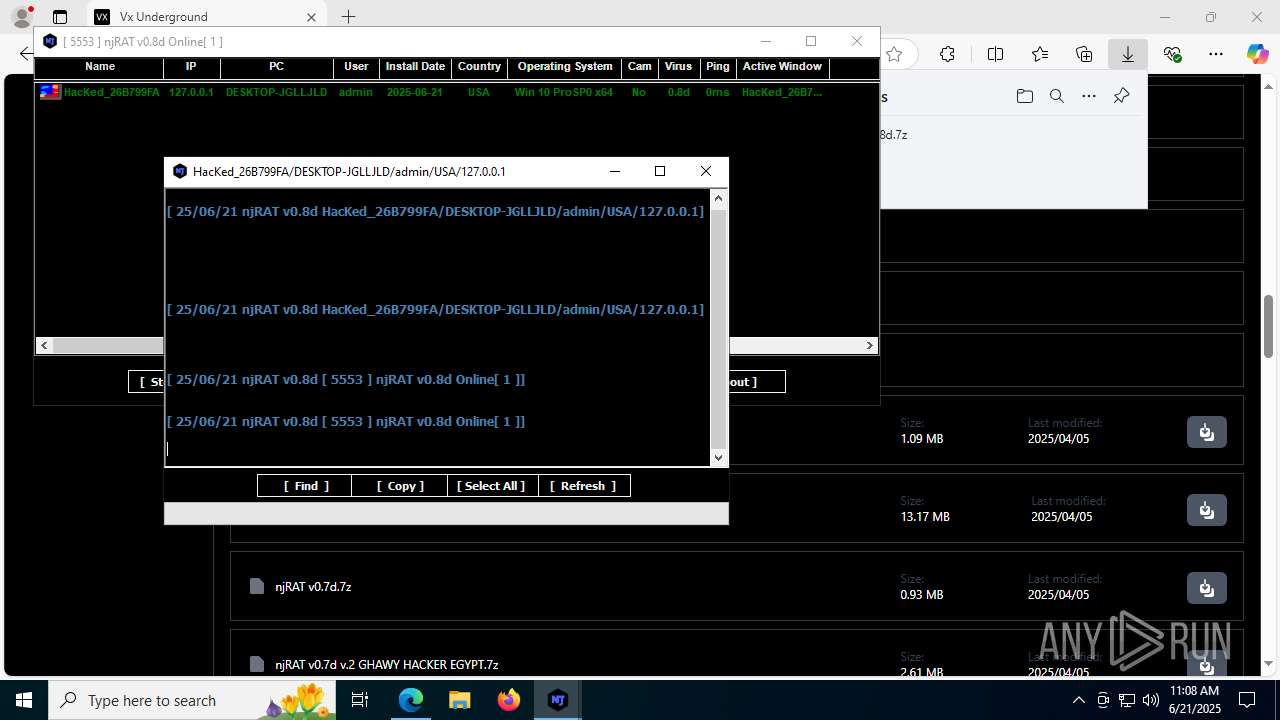Click njRAT list horizontal scroll right arrow
The height and width of the screenshot is (720, 1280).
click(x=870, y=345)
